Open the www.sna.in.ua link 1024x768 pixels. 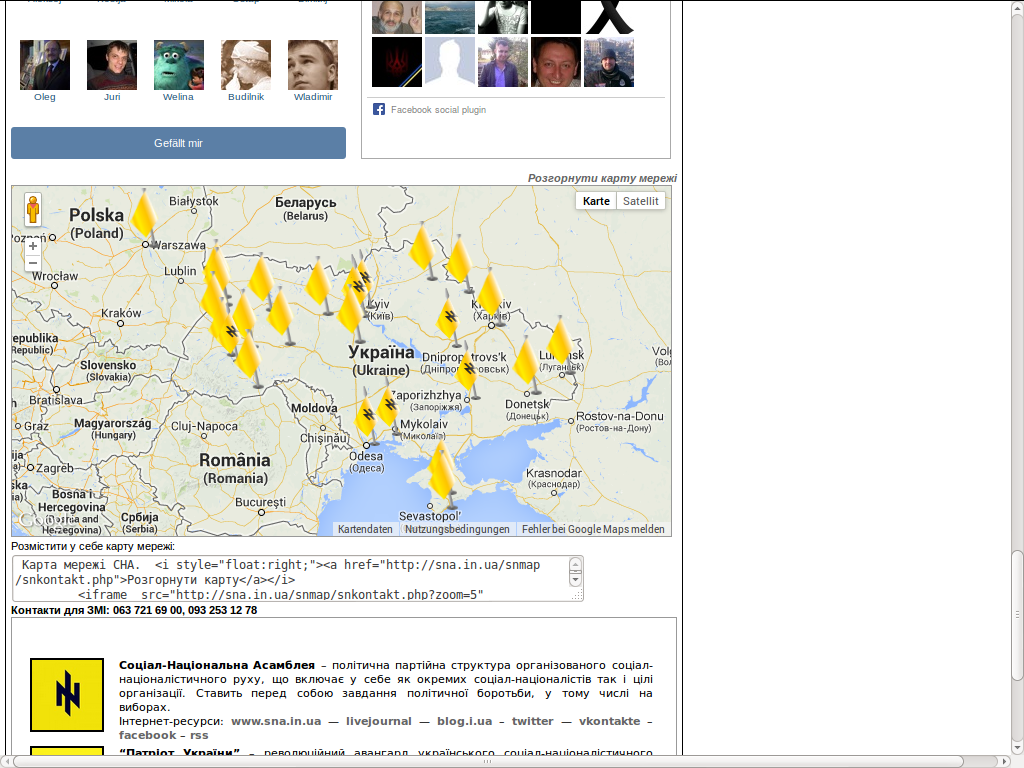[x=276, y=721]
